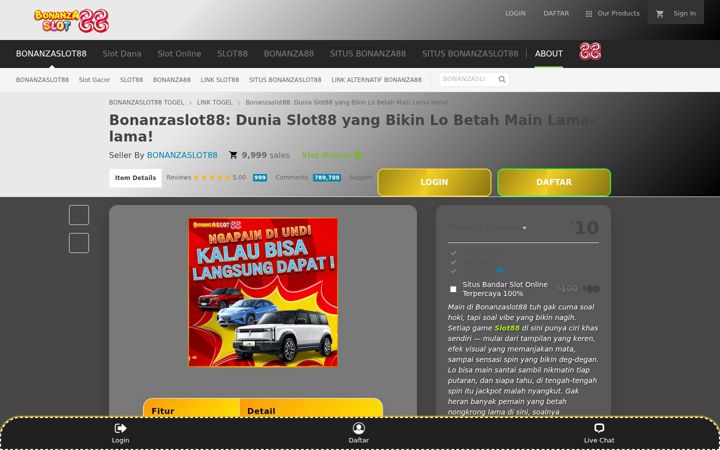The height and width of the screenshot is (450, 720).
Task: Switch to the Reviews tab
Action: point(179,177)
